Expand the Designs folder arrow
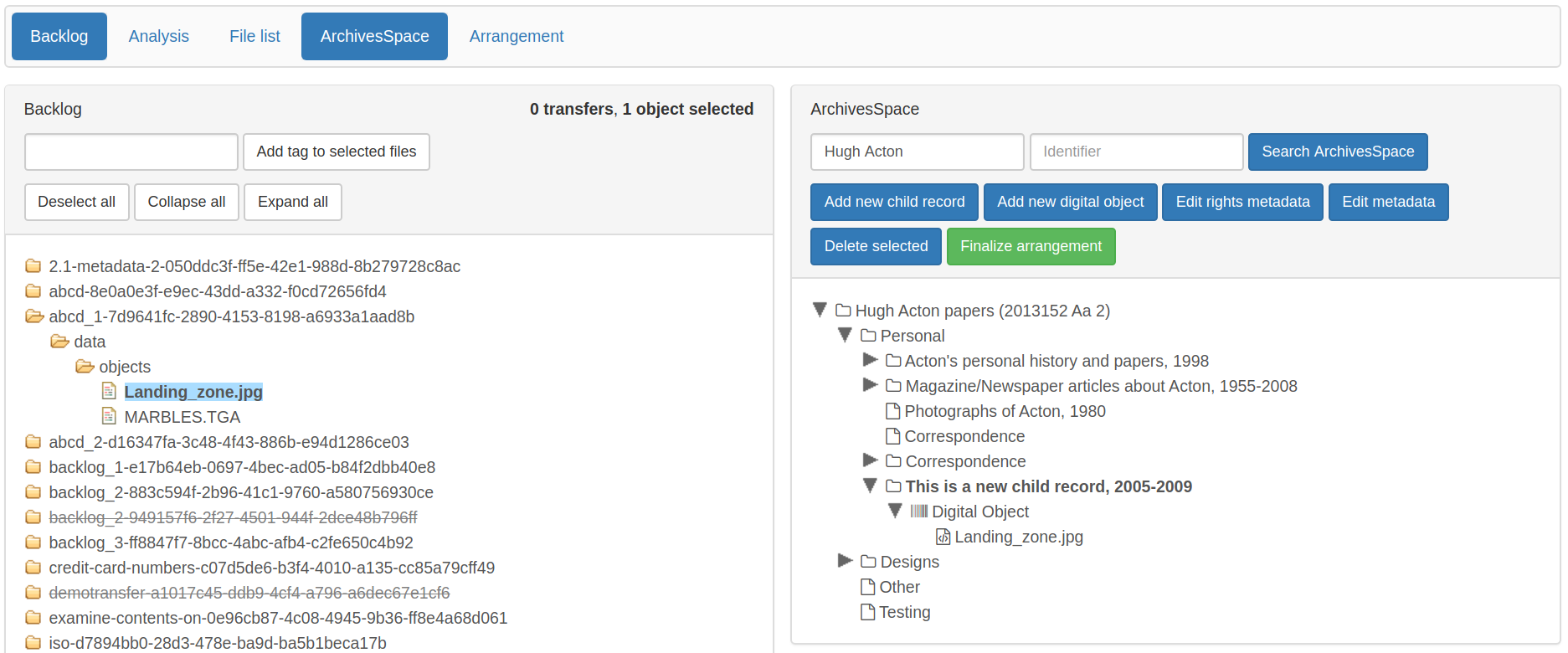Image resolution: width=1568 pixels, height=653 pixels. [845, 561]
